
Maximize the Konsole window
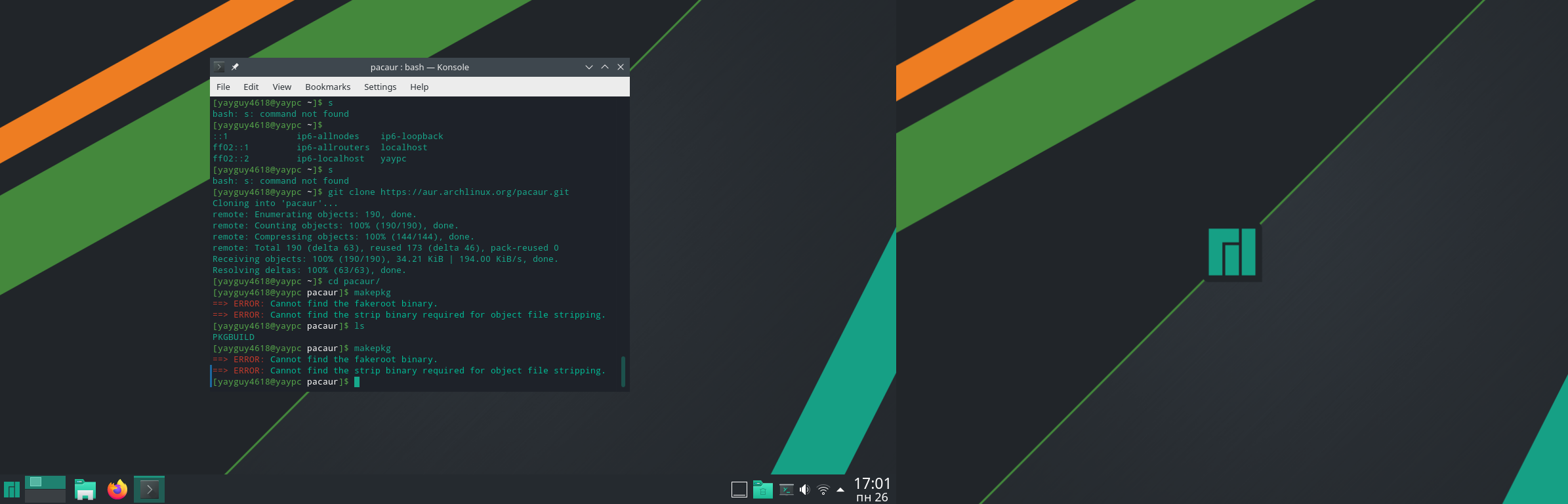605,67
